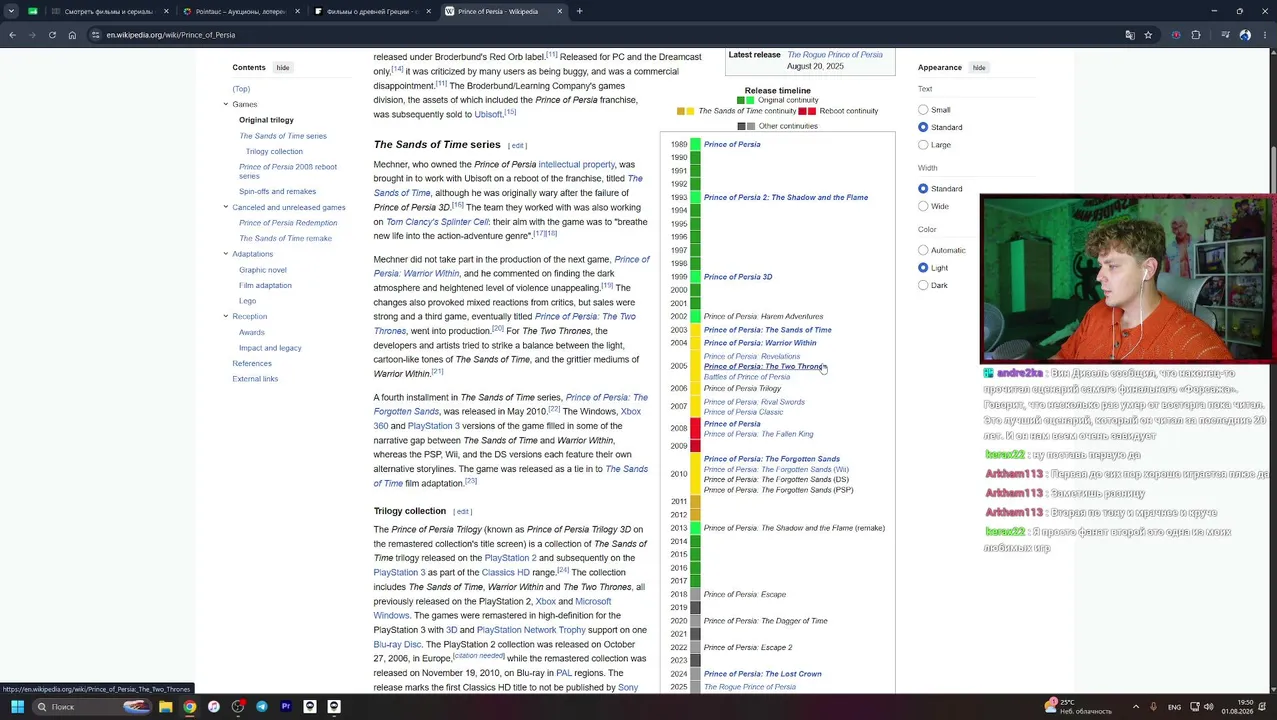This screenshot has width=1277, height=720.
Task: Click green Original continuity legend swatch
Action: coord(745,100)
